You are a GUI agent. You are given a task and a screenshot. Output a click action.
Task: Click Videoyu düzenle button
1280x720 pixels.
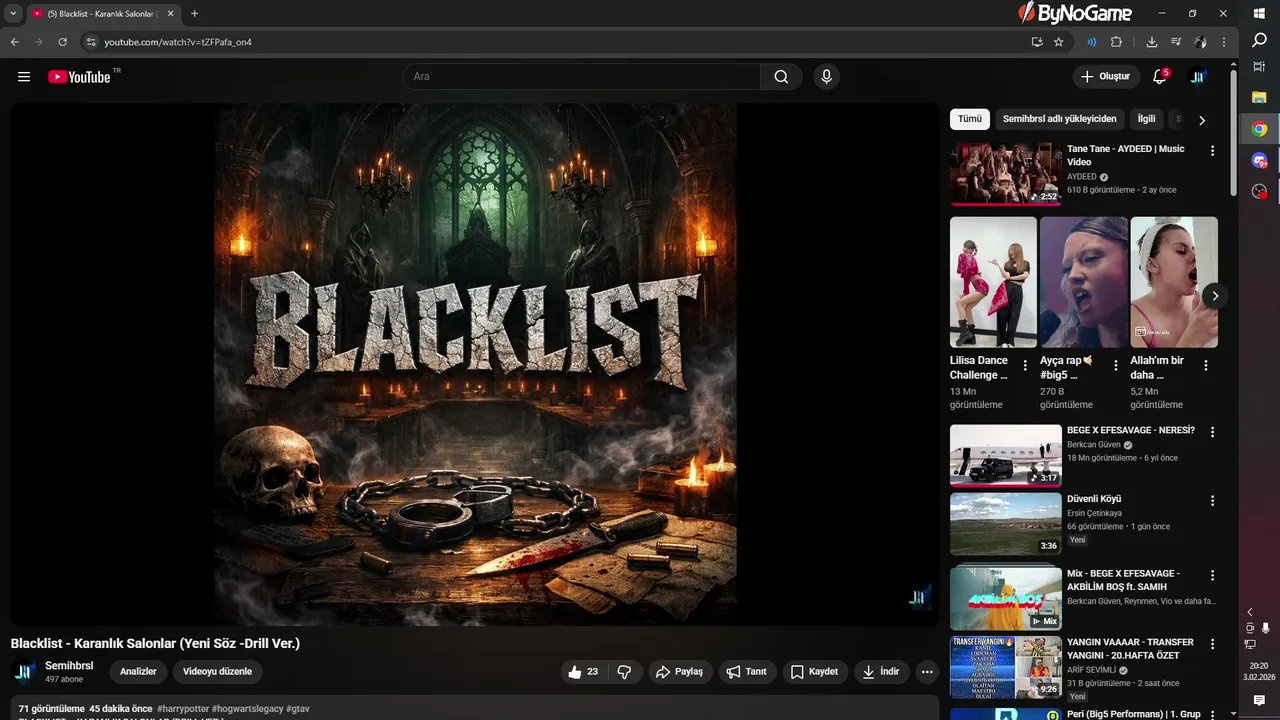tap(217, 672)
